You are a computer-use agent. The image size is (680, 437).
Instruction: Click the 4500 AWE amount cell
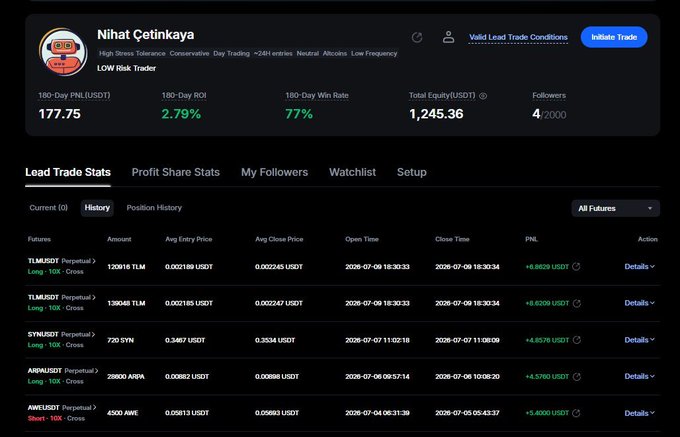pos(123,413)
